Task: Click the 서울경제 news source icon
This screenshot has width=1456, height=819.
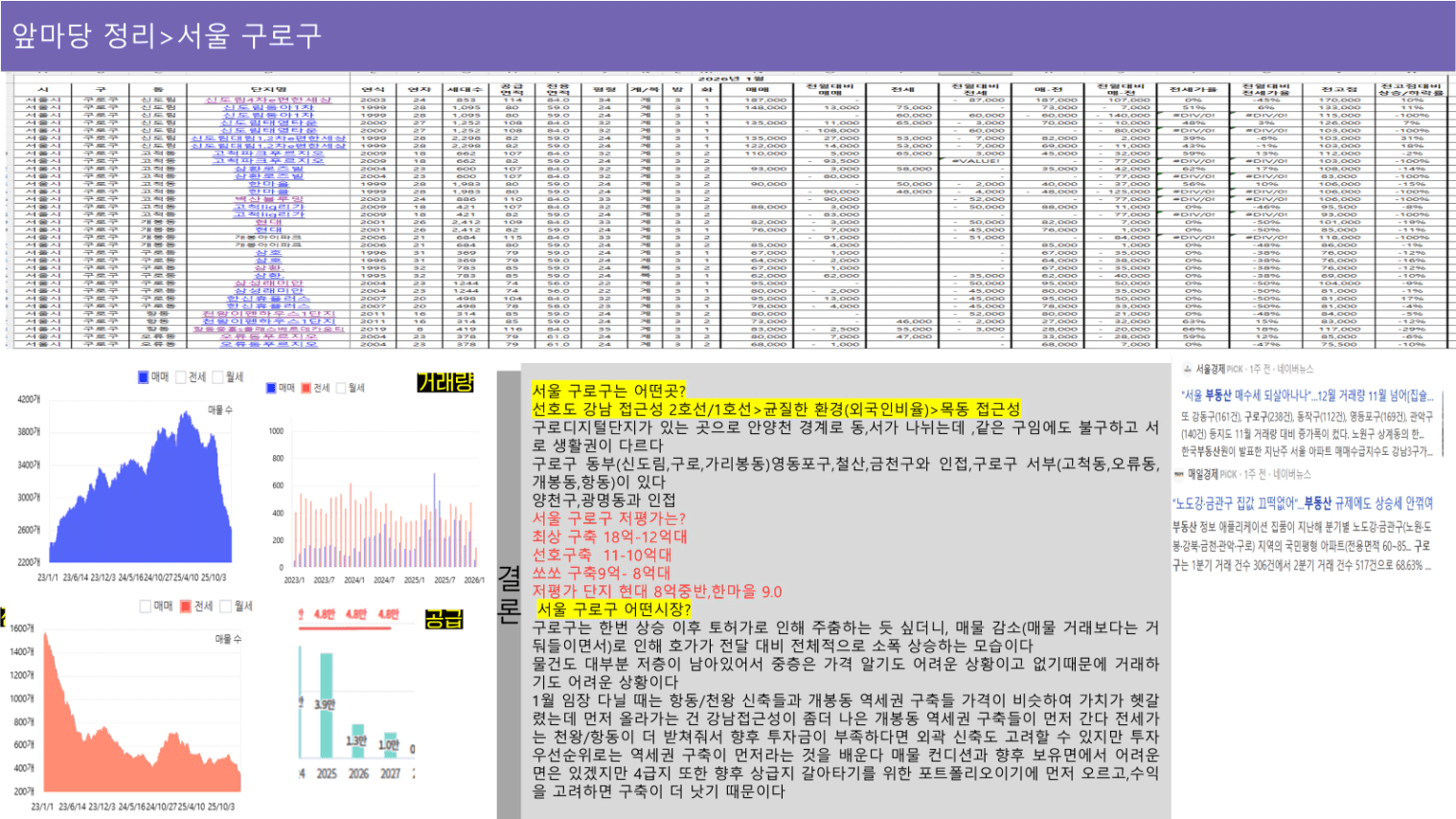Action: [x=1188, y=369]
